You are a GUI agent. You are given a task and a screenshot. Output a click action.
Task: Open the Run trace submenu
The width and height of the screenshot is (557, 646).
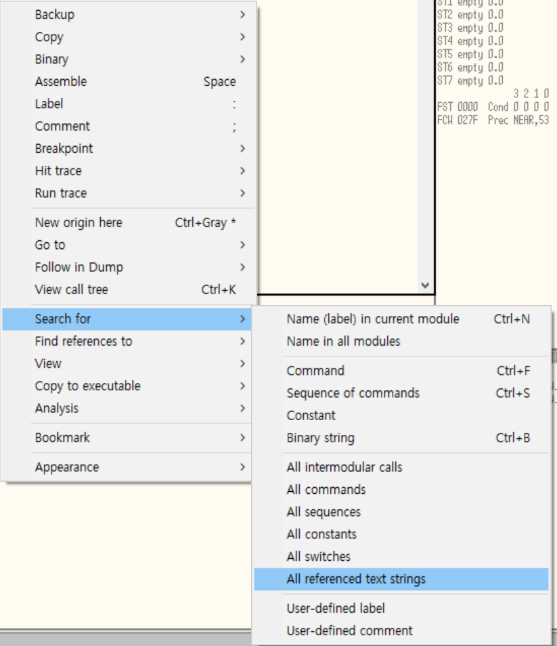pyautogui.click(x=127, y=193)
